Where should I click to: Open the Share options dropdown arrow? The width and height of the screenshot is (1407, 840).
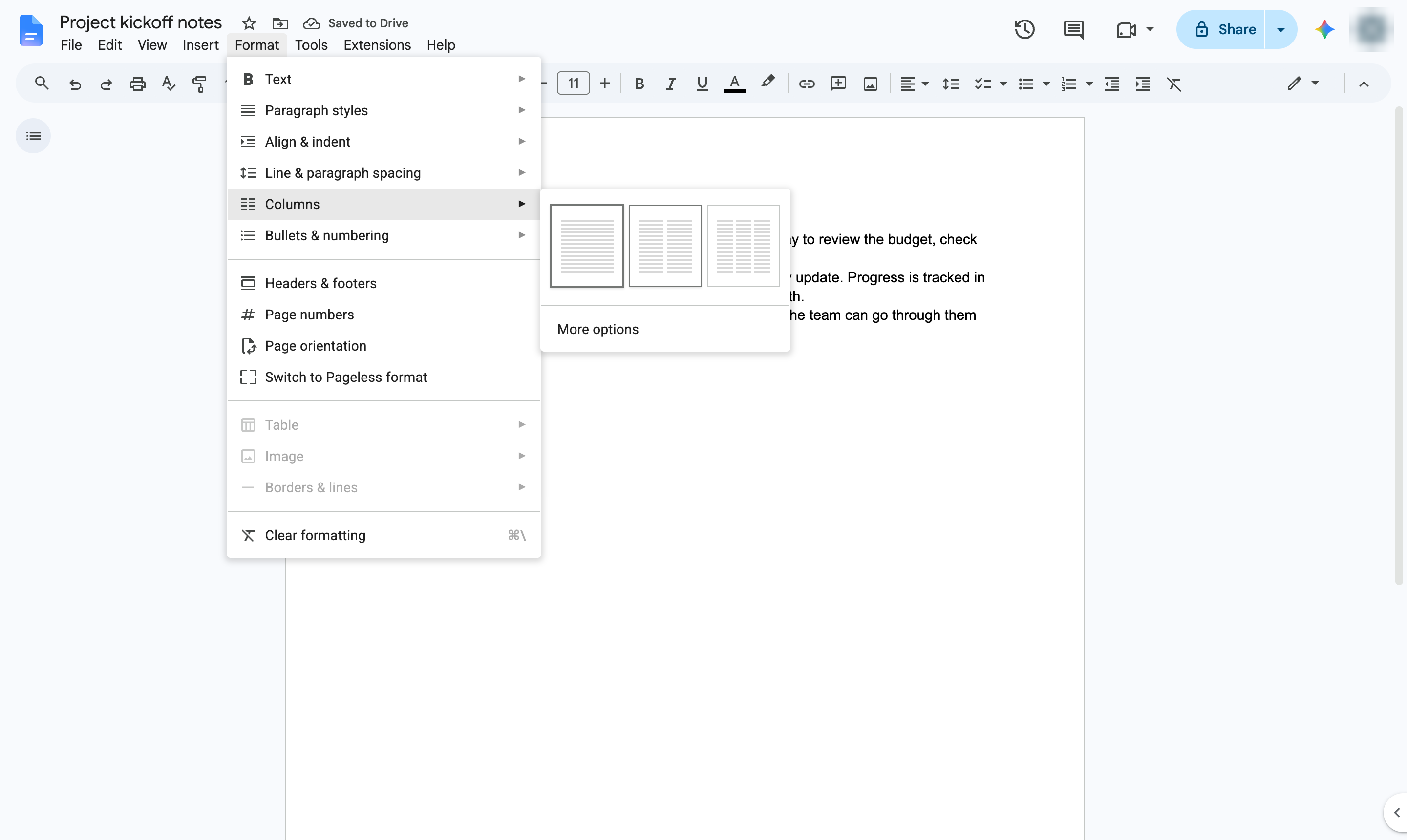pos(1280,29)
